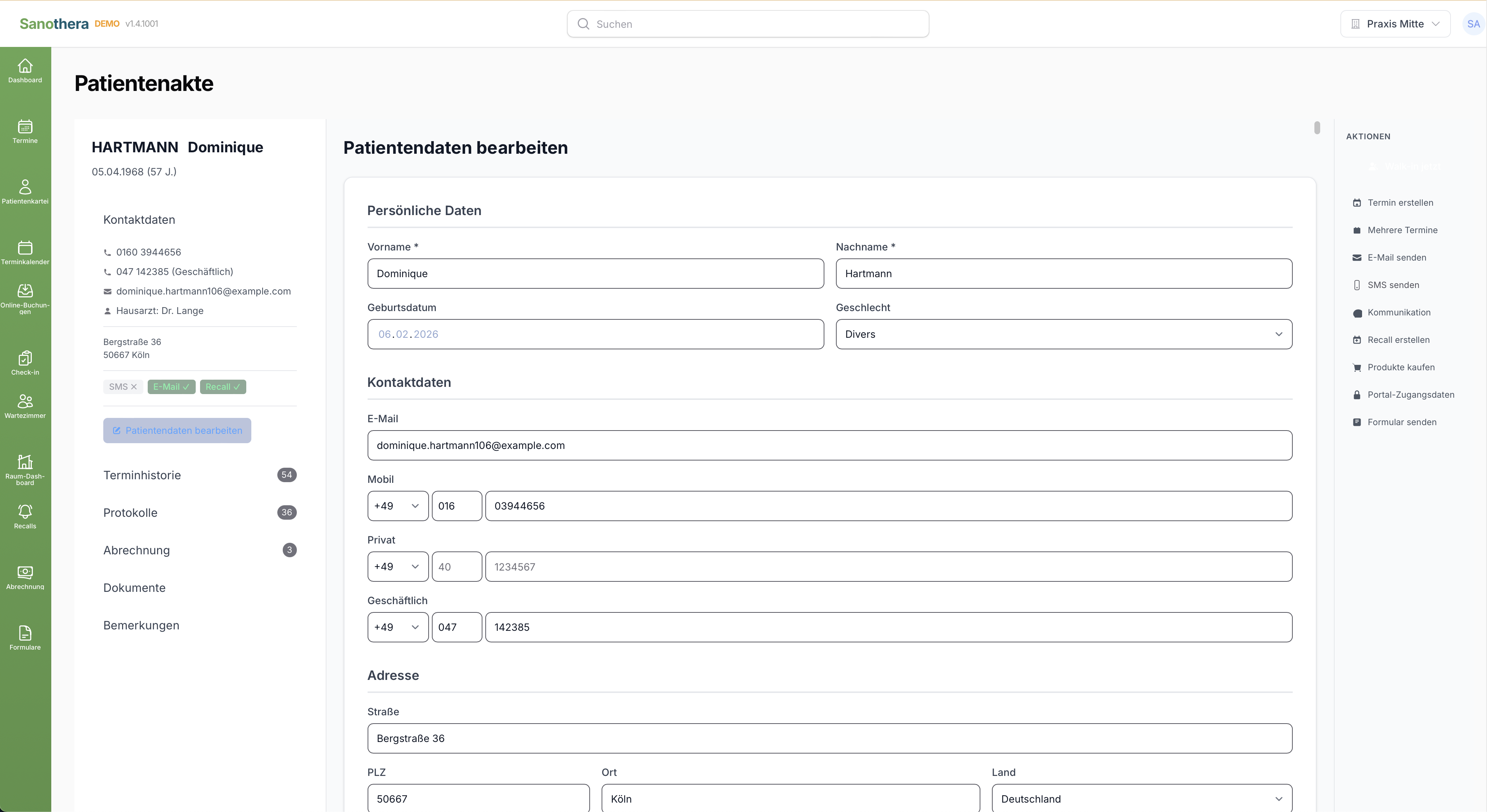1487x812 pixels.
Task: Open Formulare sidebar icon
Action: [x=25, y=638]
